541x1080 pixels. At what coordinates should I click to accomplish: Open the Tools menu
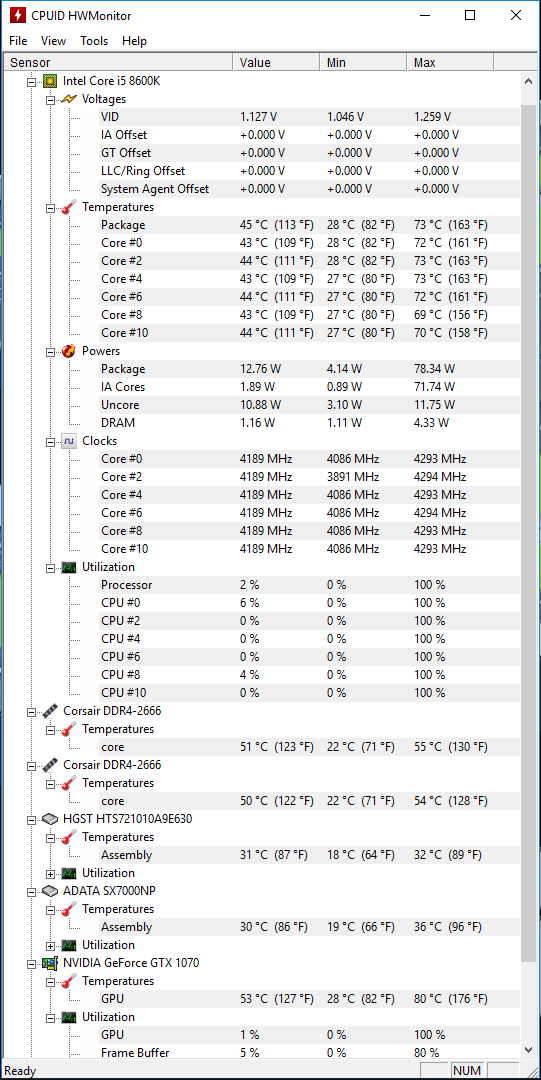[94, 41]
